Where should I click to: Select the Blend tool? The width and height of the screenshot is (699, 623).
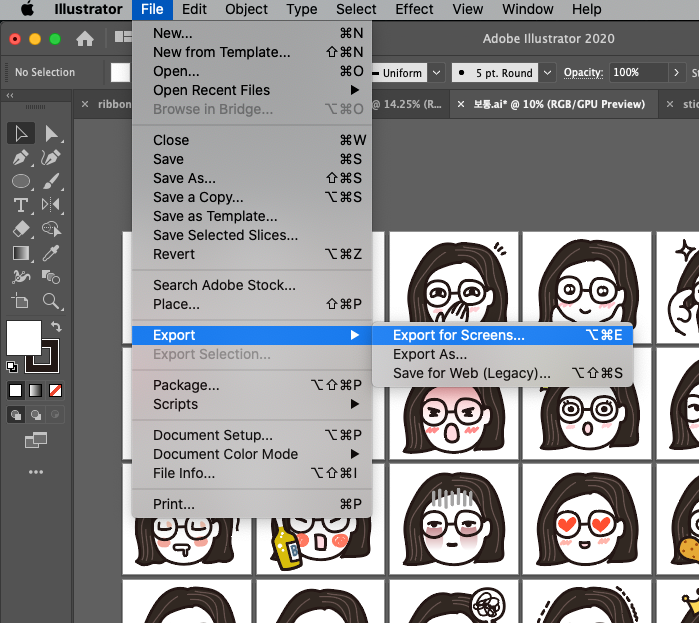click(x=52, y=277)
